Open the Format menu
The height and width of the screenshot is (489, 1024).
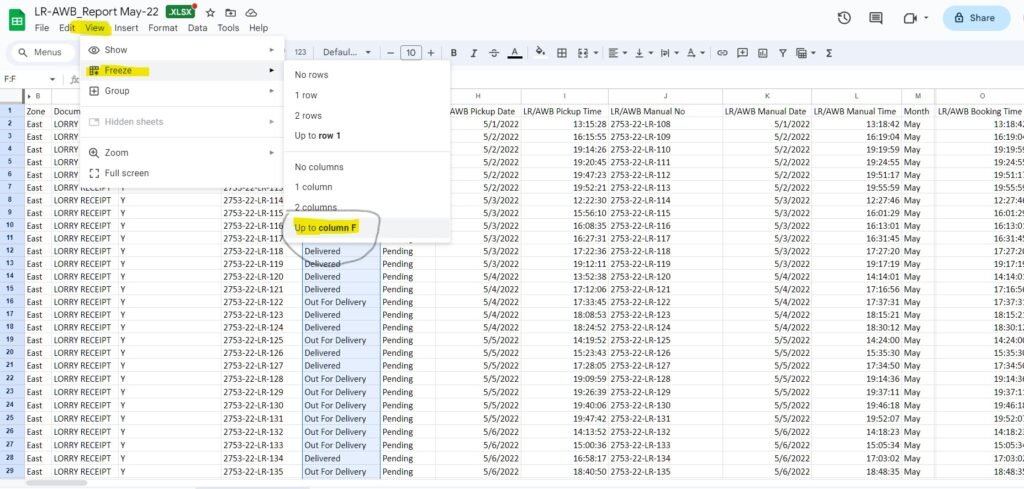(163, 28)
